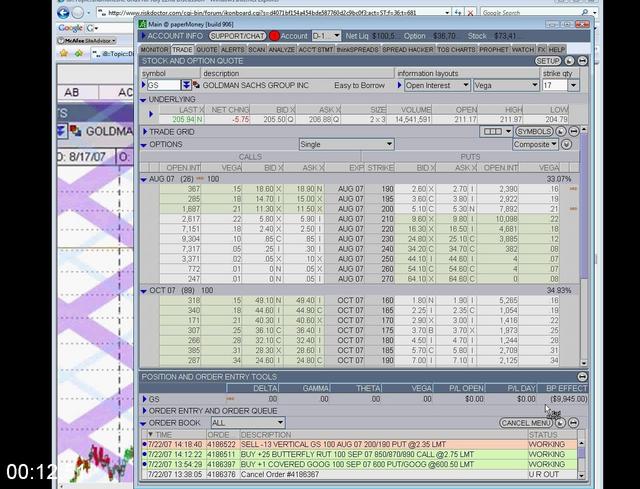Screen dimensions: 640x489
Task: Open the grid layout selector dropdown
Action: pos(496,131)
